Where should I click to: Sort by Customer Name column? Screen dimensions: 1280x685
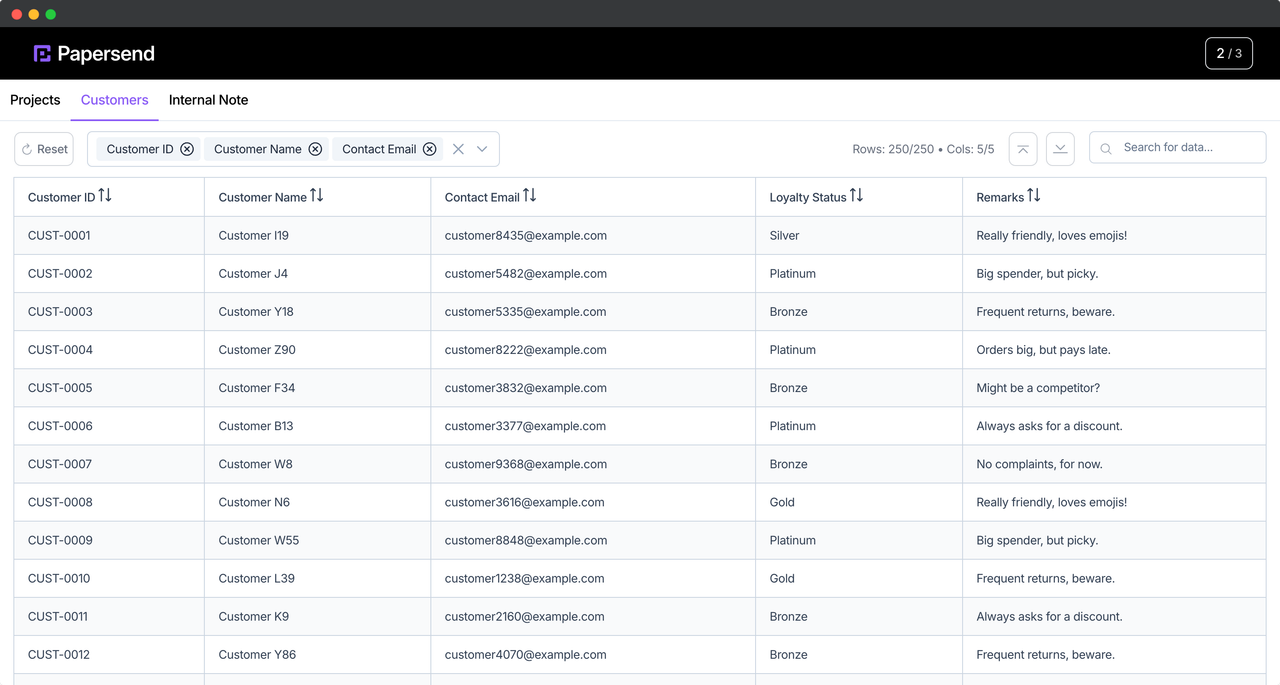317,196
